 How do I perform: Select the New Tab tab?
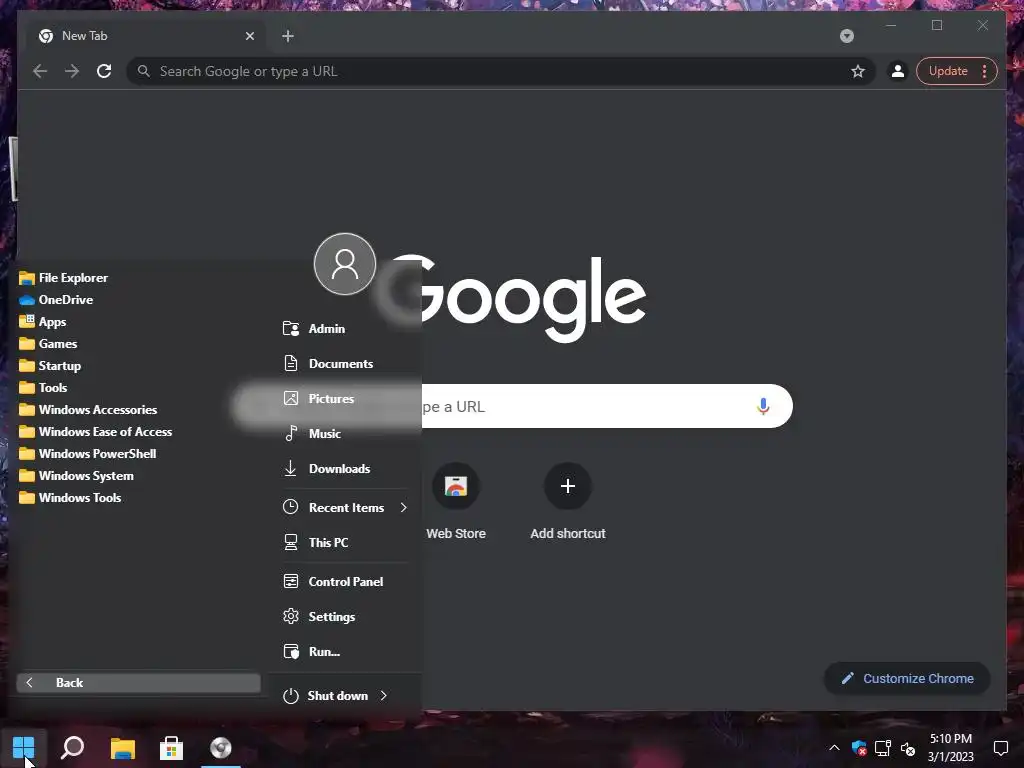[146, 36]
